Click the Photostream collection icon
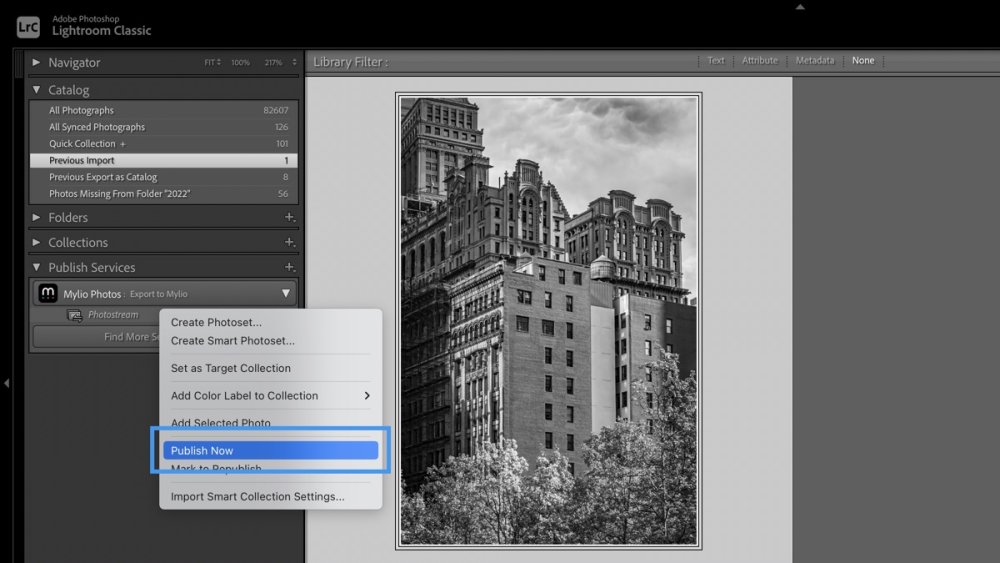The width and height of the screenshot is (1000, 563). [x=74, y=315]
